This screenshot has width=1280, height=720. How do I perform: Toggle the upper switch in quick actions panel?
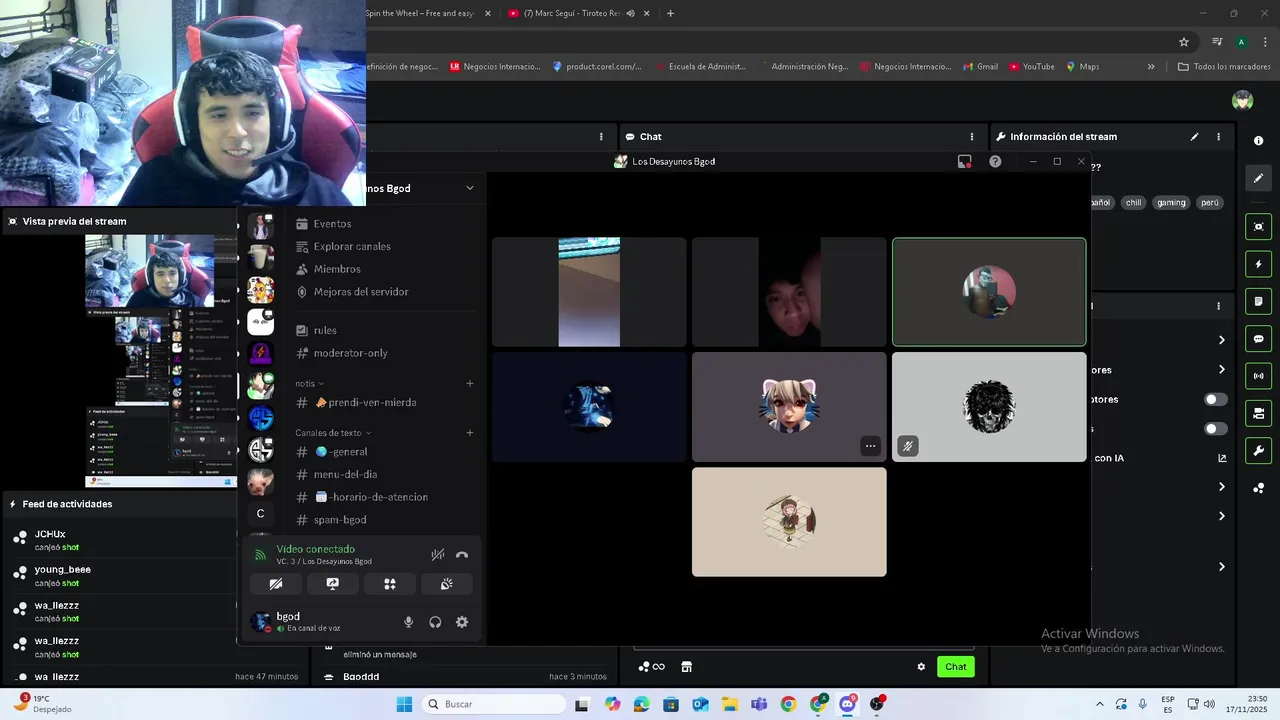(1215, 399)
